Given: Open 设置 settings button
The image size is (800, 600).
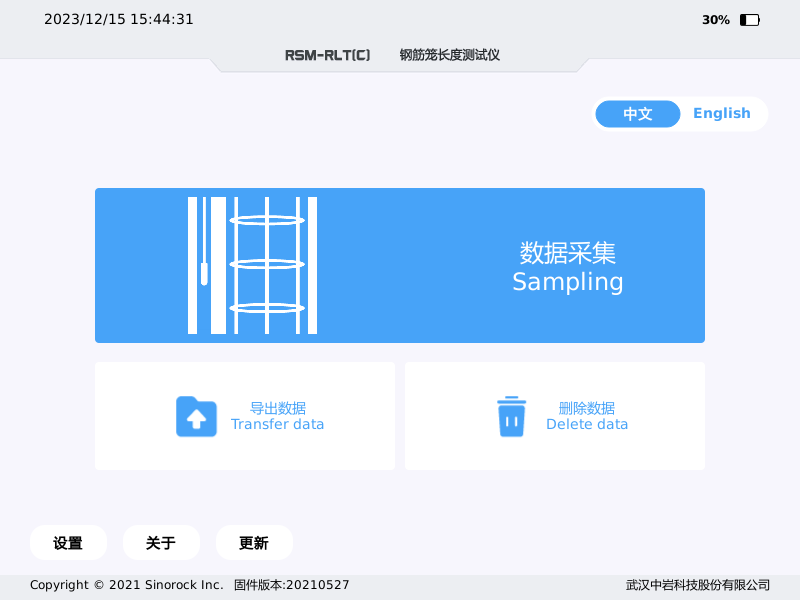Looking at the screenshot, I should 68,543.
